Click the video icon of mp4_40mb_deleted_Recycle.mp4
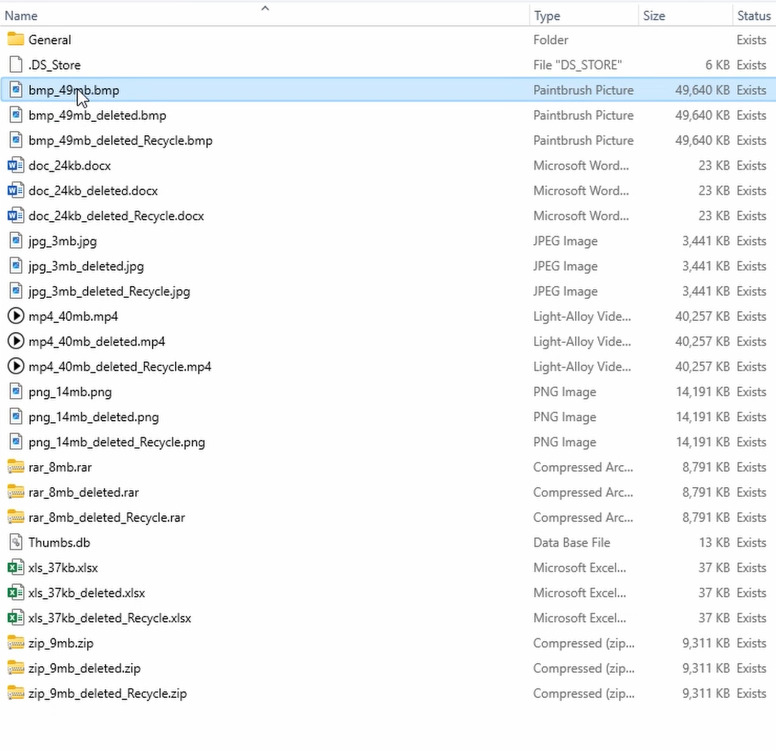 click(x=16, y=366)
